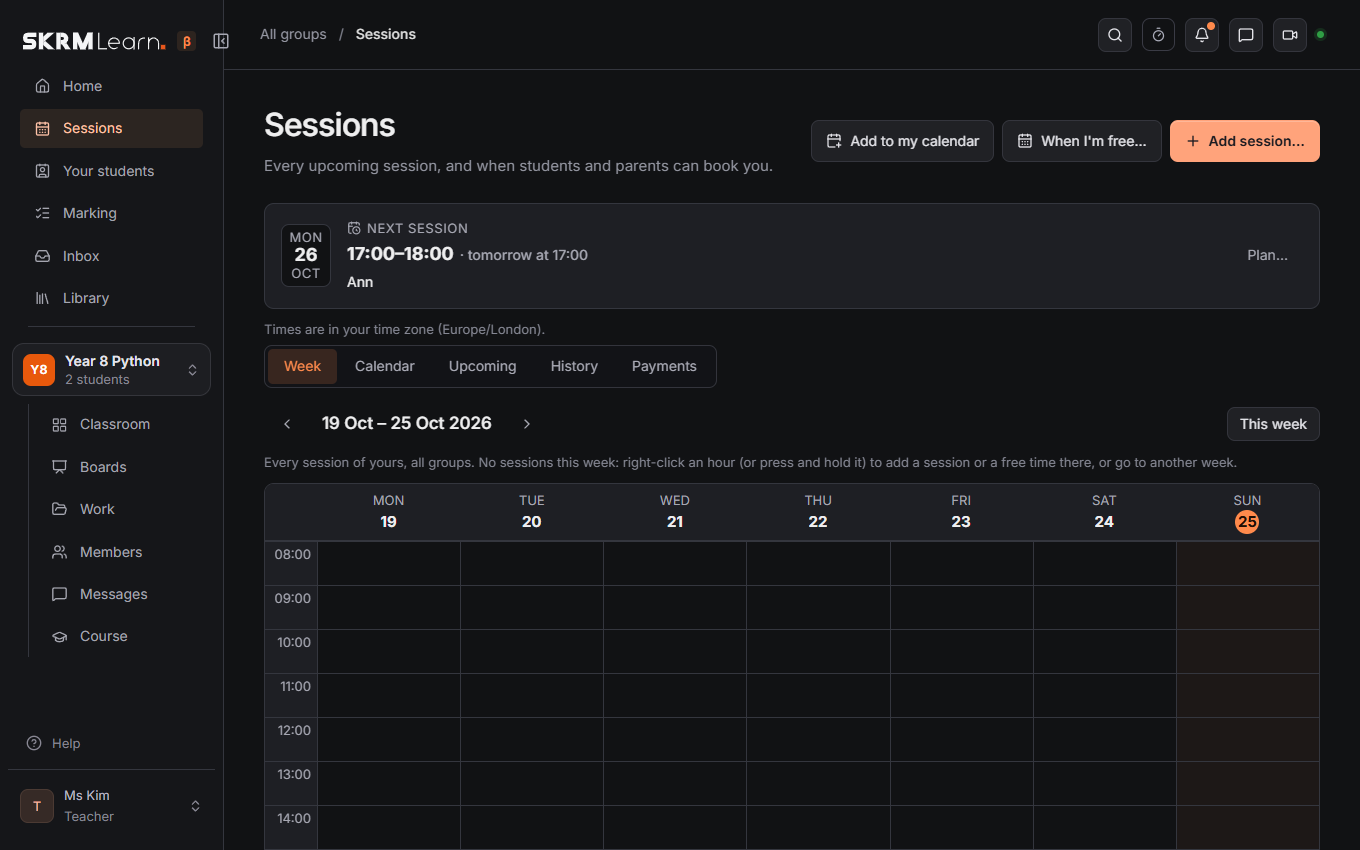Switch to the History tab
This screenshot has width=1360, height=850.
[x=574, y=366]
